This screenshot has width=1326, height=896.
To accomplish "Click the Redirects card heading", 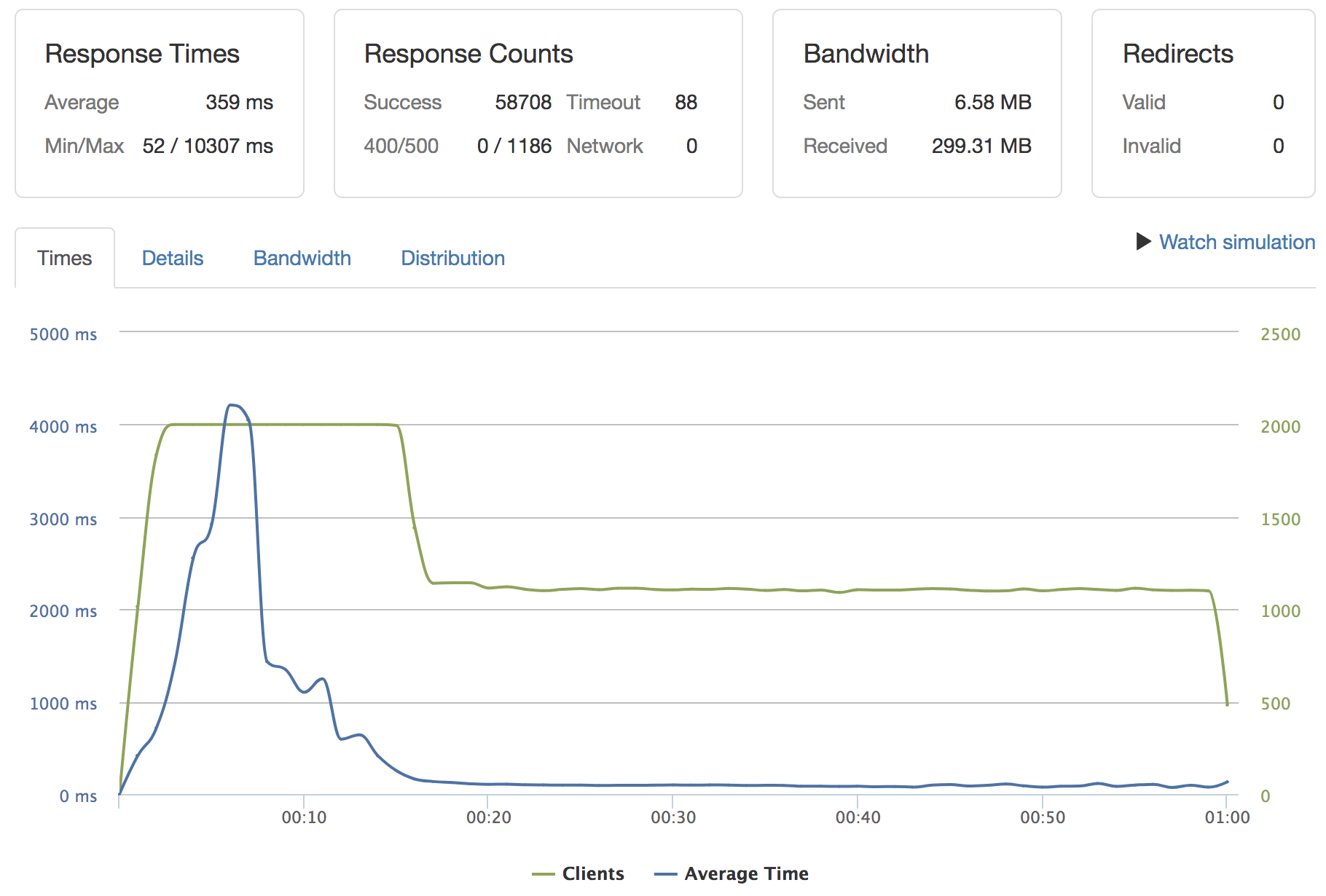I will [1177, 54].
